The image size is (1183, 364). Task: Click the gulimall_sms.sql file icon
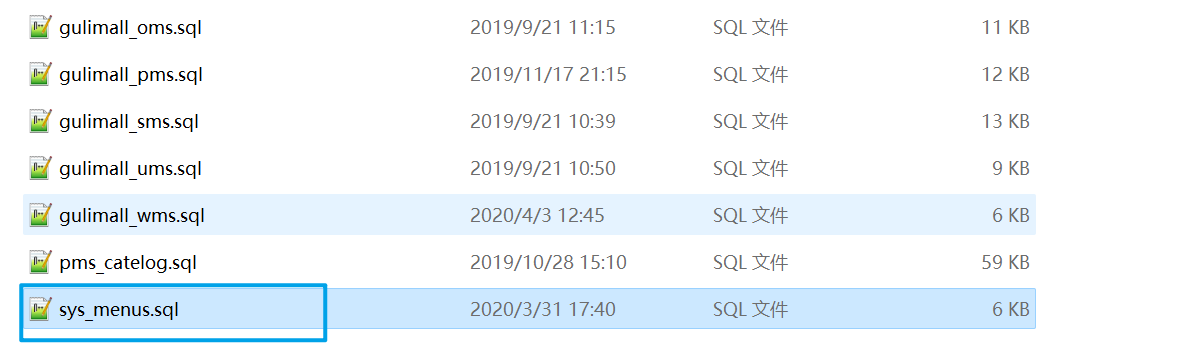coord(41,122)
